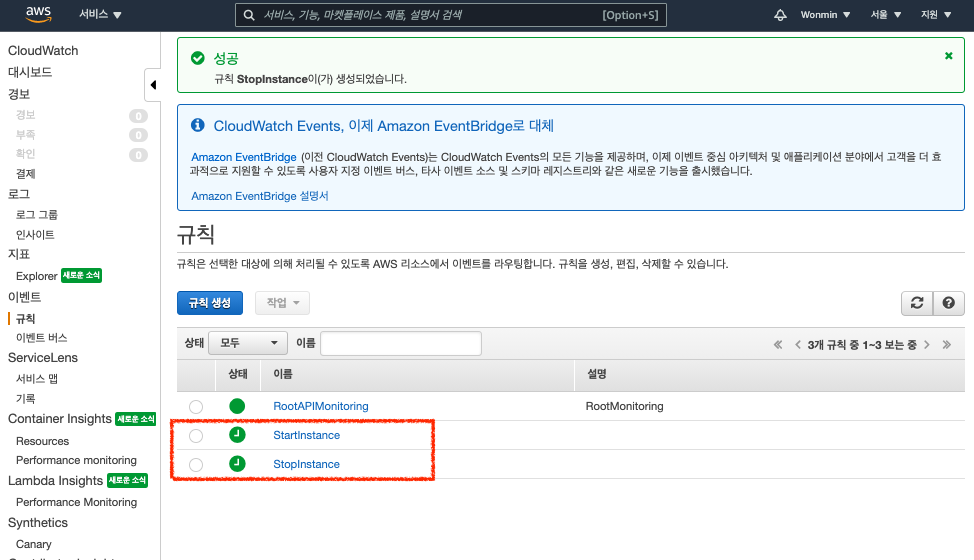Go to last page of rules
This screenshot has height=560, width=974.
(x=947, y=345)
